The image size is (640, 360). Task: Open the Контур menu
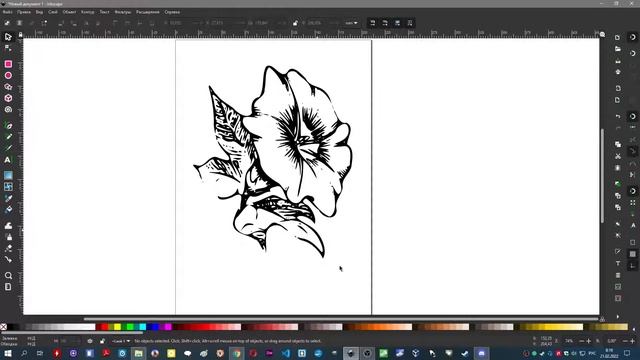(x=87, y=12)
